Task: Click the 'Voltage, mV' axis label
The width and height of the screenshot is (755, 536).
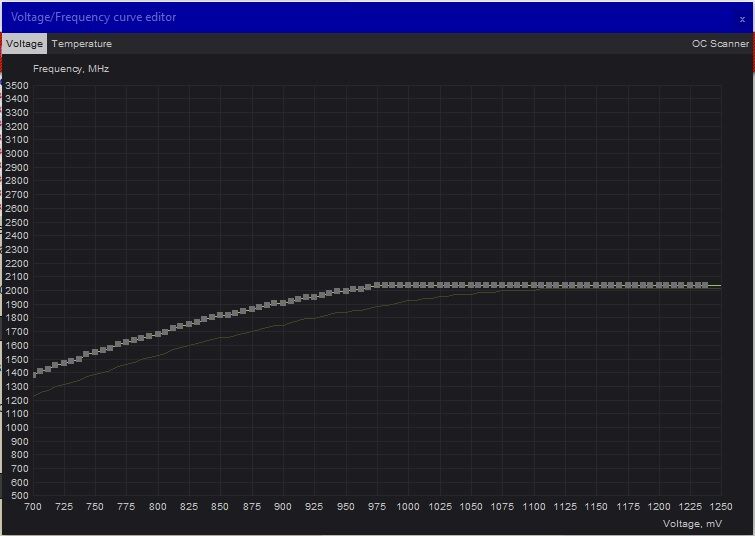Action: point(692,523)
